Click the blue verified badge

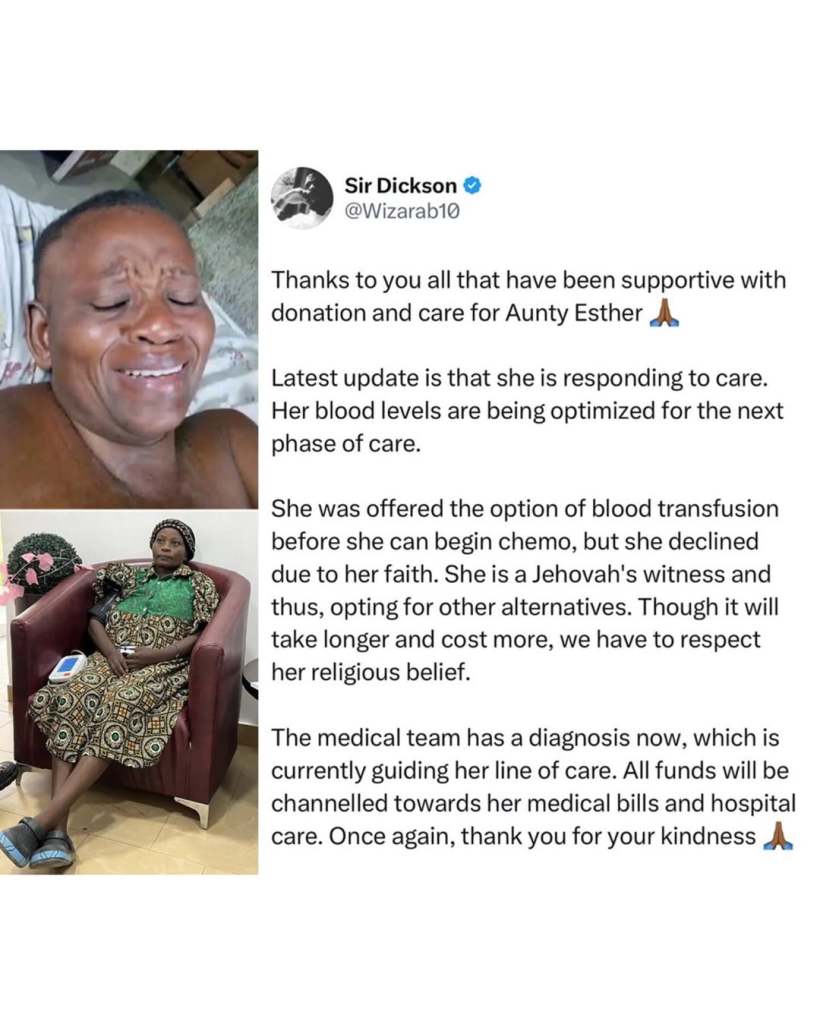(472, 185)
